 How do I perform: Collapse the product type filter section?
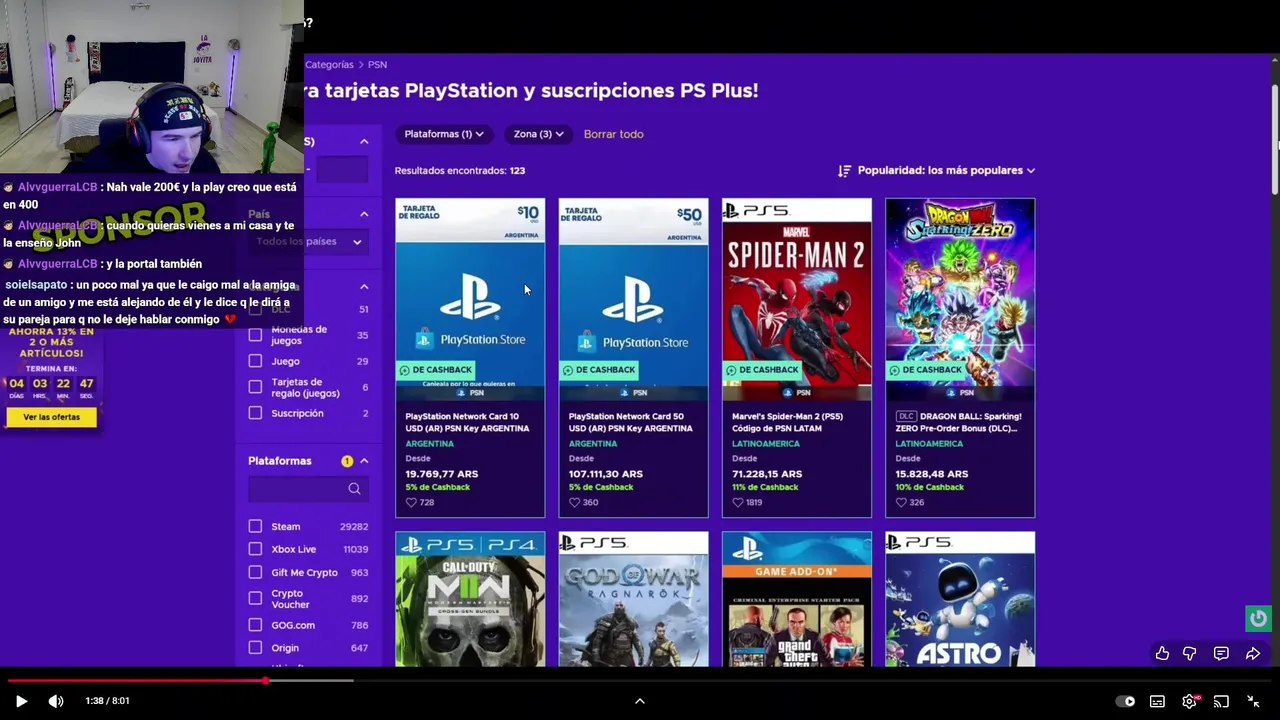click(x=364, y=287)
